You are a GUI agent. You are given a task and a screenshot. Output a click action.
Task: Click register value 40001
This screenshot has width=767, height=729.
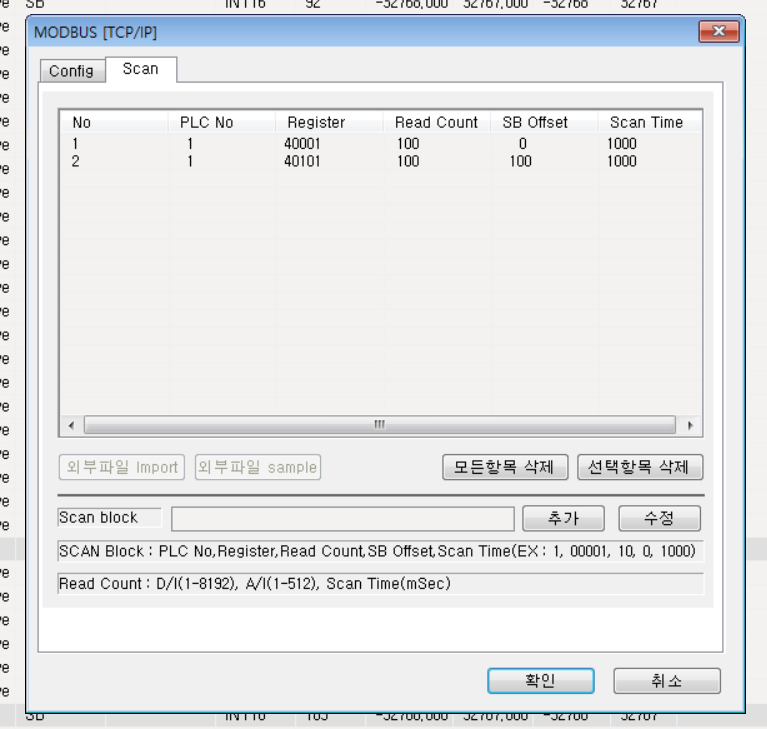tap(302, 144)
